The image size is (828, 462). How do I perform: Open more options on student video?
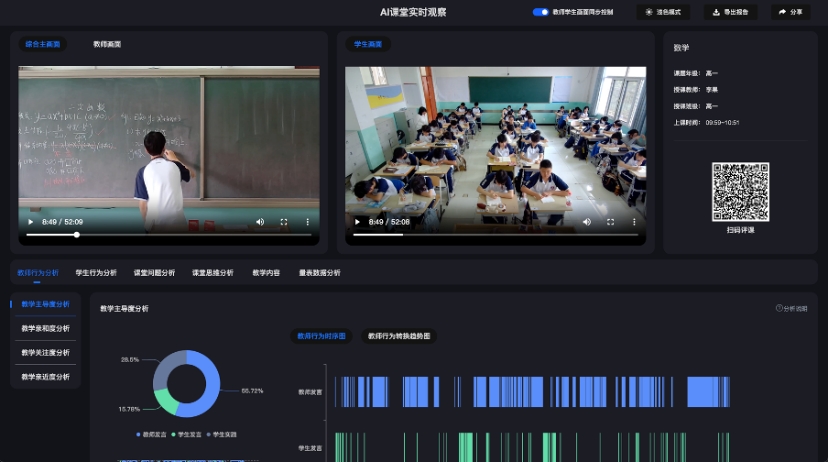(x=633, y=222)
